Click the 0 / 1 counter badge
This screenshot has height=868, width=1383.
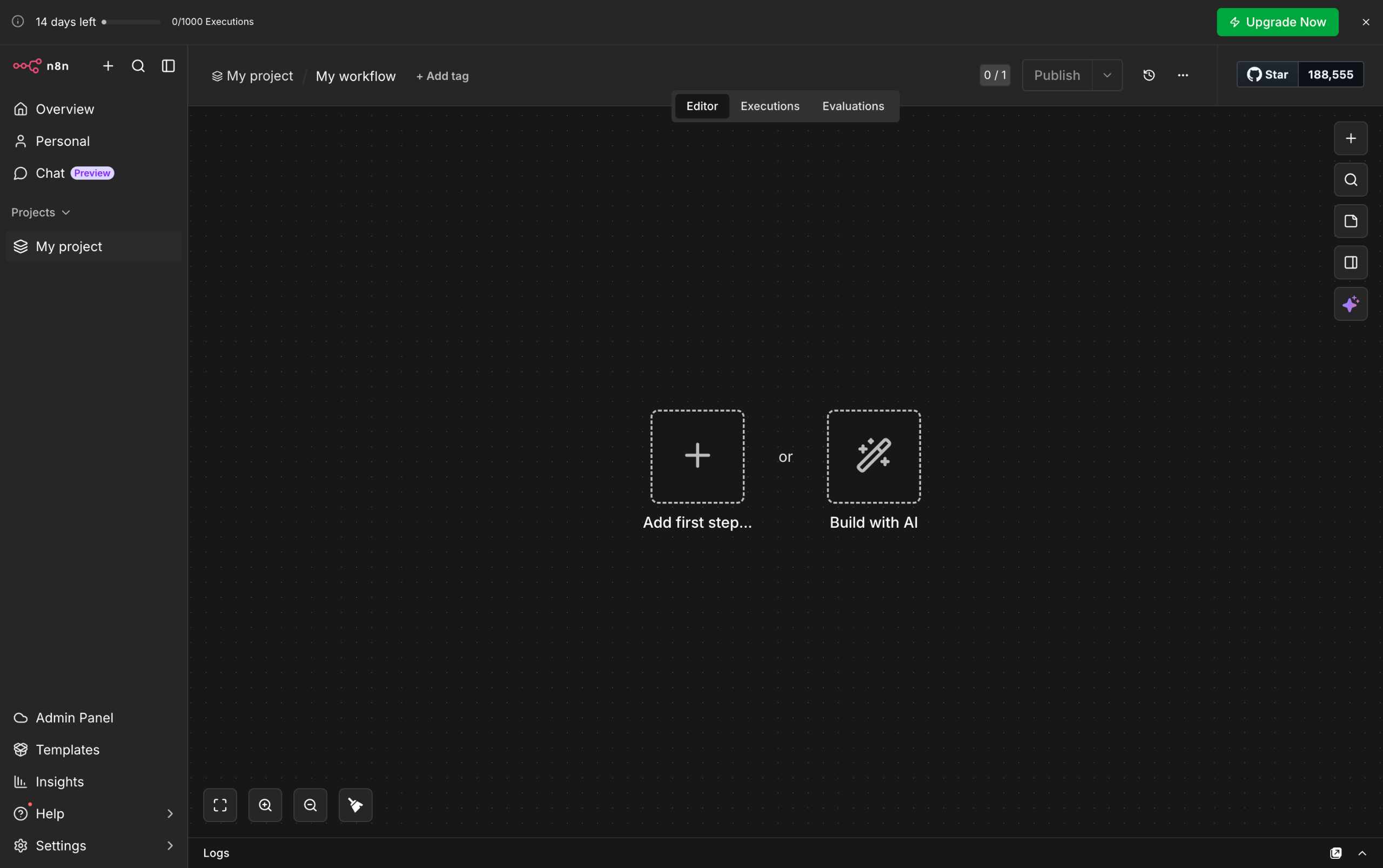click(995, 75)
